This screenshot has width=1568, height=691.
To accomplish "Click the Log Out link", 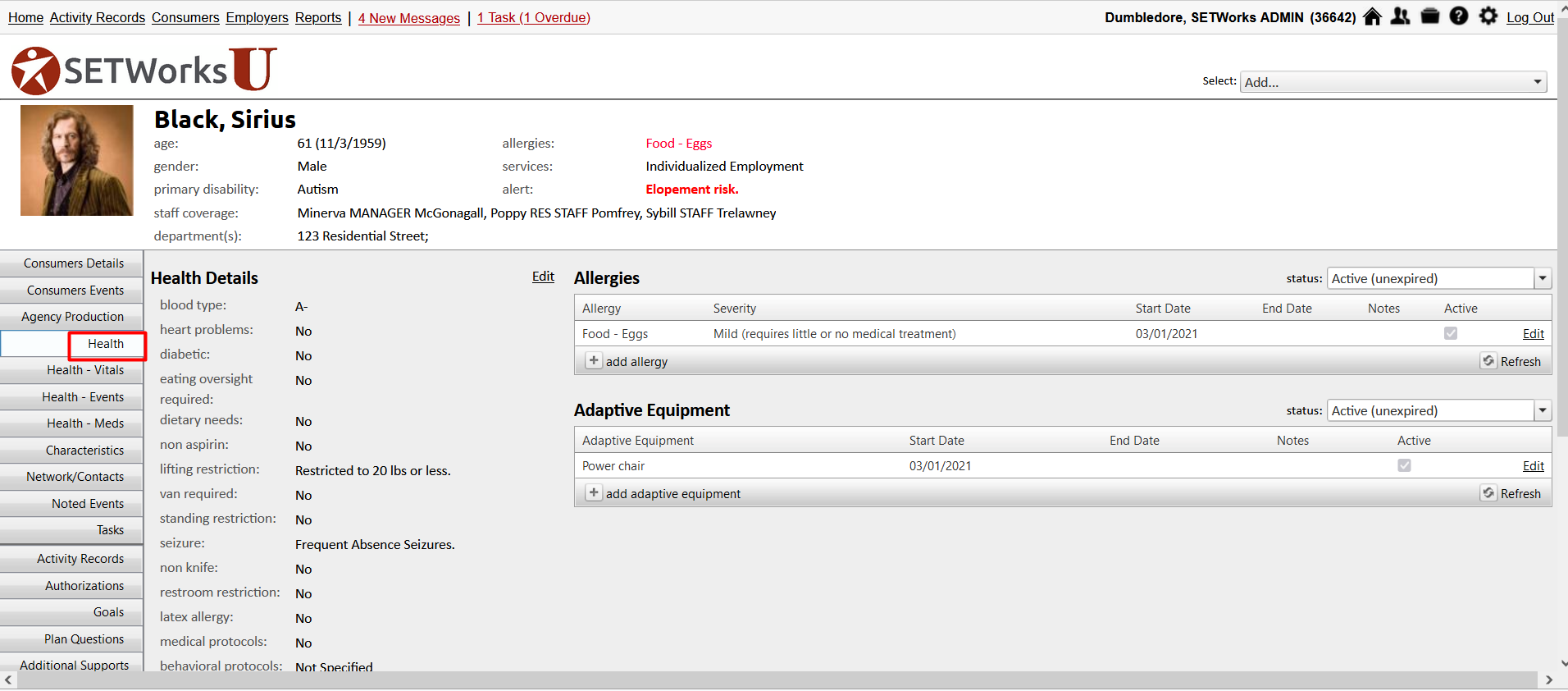I will click(1530, 17).
